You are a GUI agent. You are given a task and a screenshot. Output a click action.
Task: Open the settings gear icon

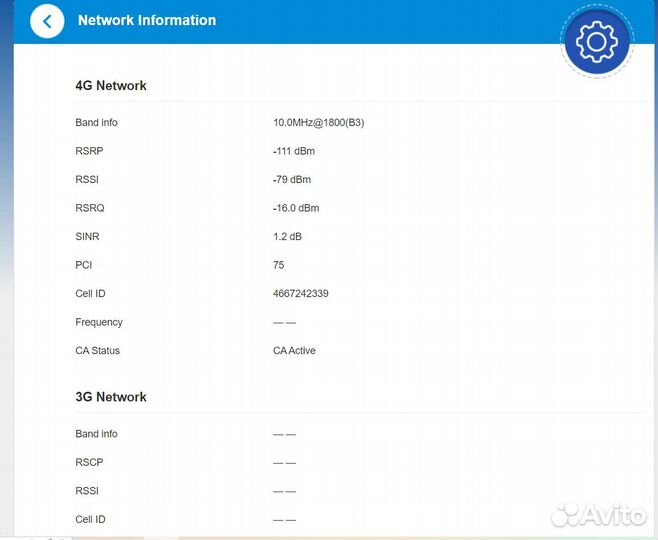pyautogui.click(x=597, y=41)
